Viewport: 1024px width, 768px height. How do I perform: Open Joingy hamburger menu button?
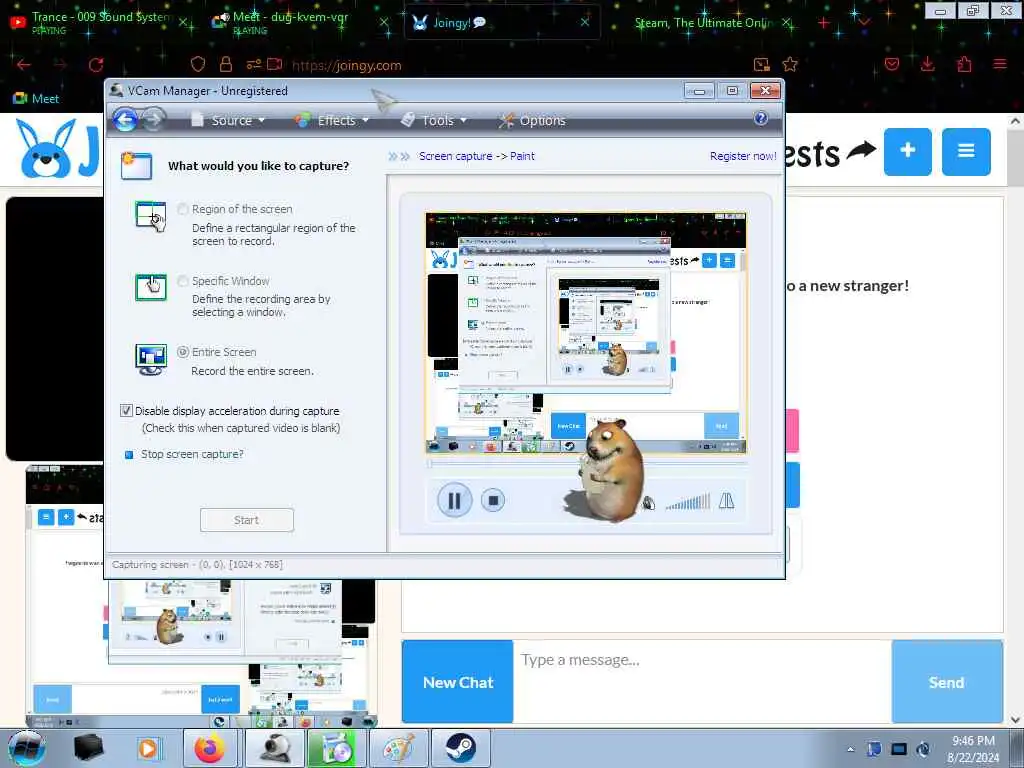(966, 152)
